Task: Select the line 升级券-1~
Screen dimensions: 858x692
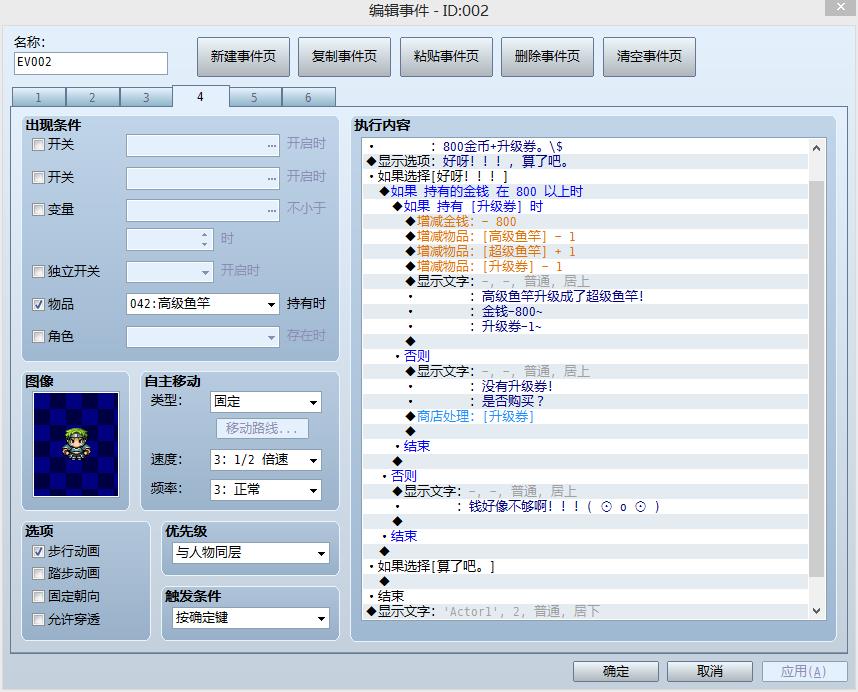Action: click(x=585, y=327)
